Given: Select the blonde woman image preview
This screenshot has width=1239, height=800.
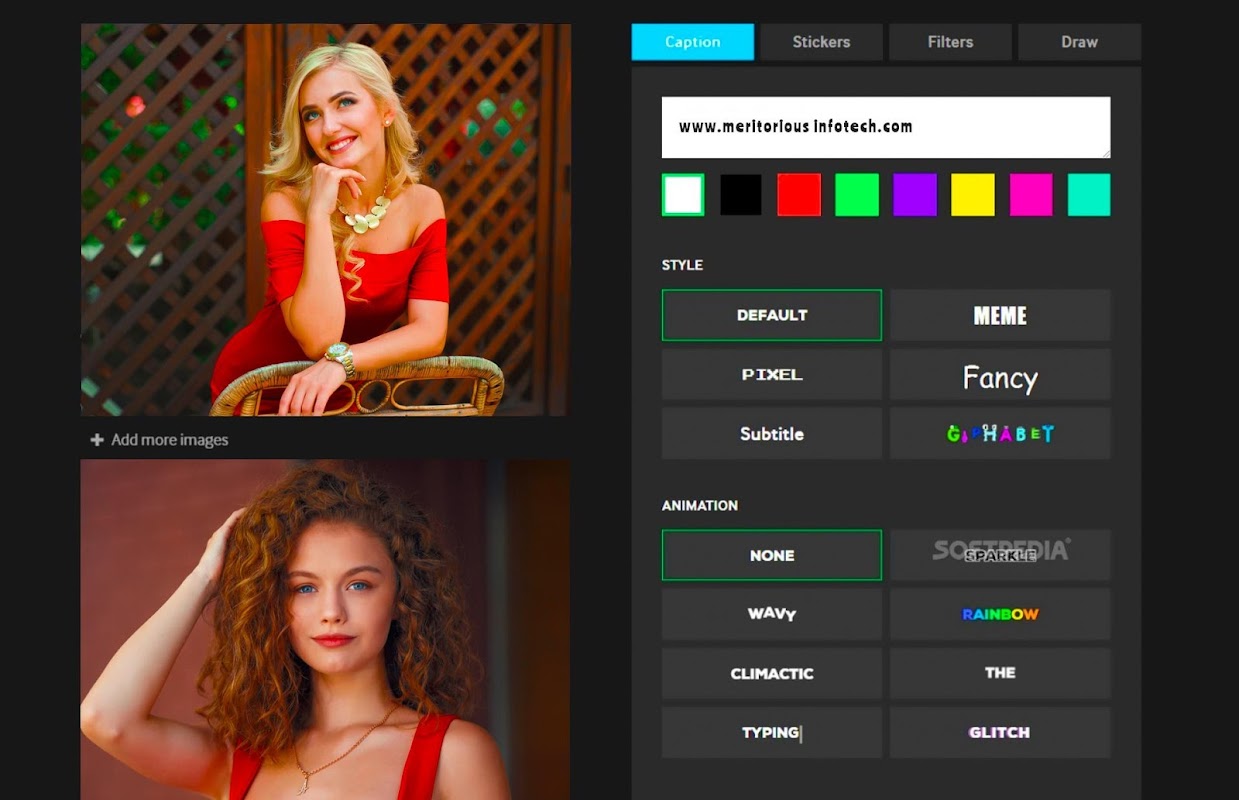Looking at the screenshot, I should (x=326, y=220).
